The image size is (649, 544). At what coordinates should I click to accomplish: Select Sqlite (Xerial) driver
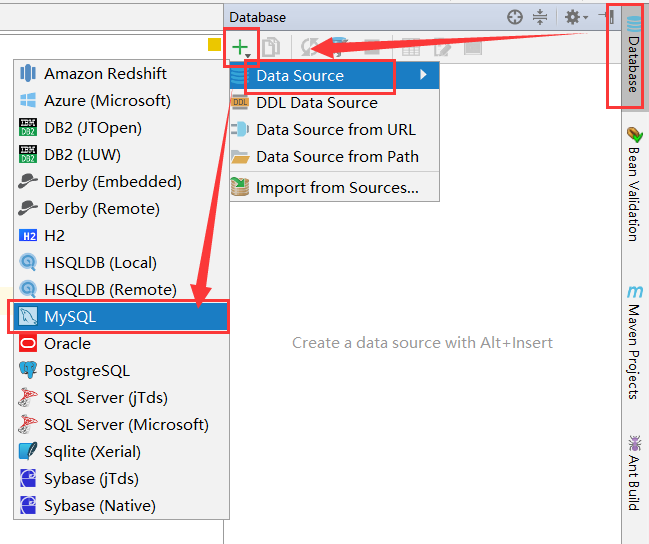pos(121,452)
